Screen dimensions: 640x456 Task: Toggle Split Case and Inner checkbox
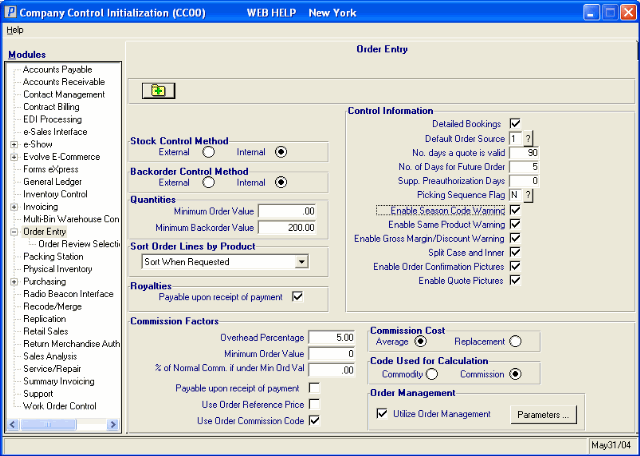coord(515,252)
